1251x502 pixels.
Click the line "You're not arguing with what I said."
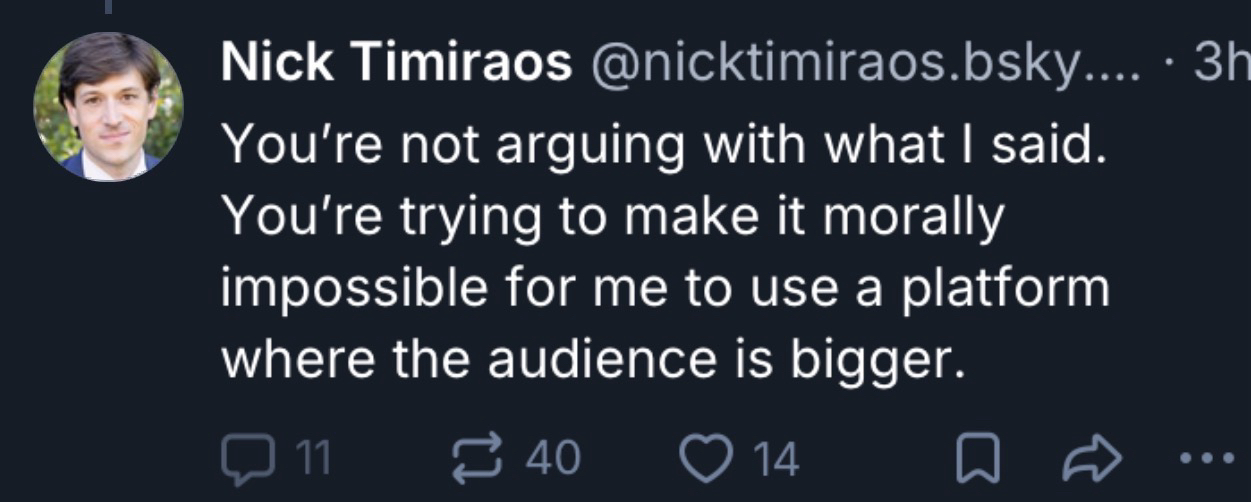click(663, 145)
